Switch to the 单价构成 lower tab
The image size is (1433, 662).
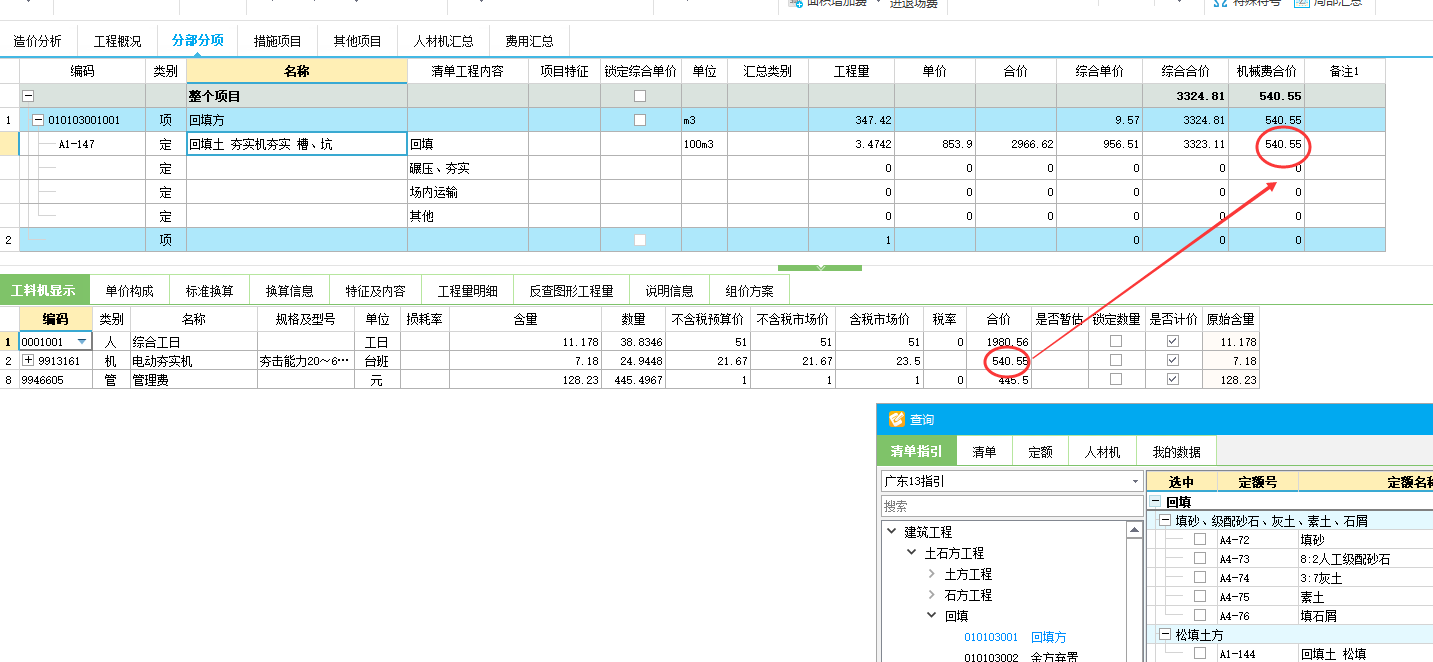[130, 291]
